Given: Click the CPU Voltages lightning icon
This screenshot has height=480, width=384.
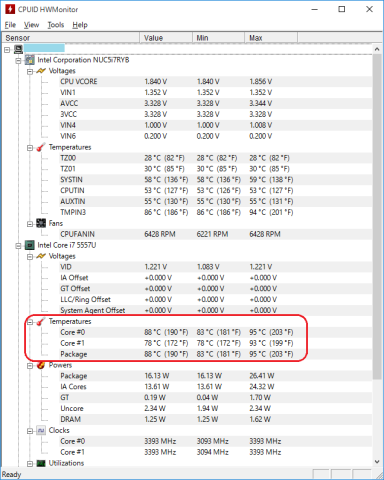Looking at the screenshot, I should (41, 256).
